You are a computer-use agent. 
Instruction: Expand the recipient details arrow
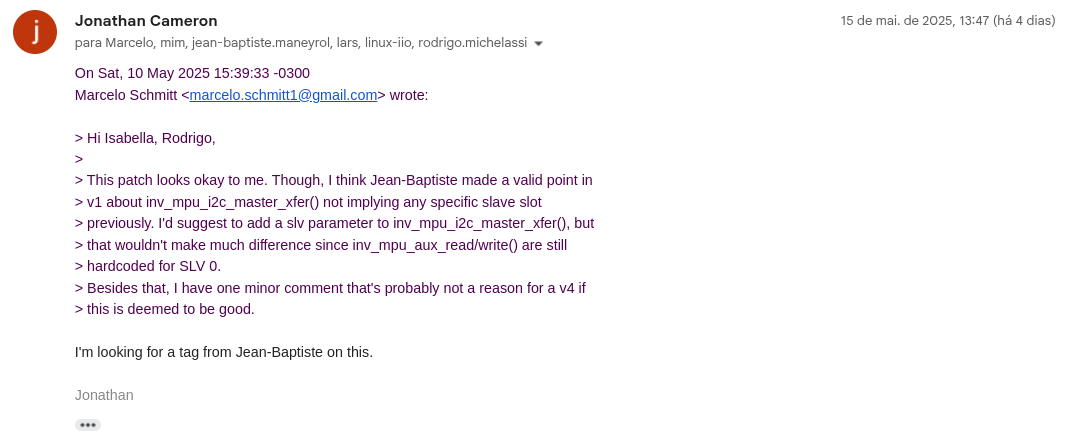538,44
